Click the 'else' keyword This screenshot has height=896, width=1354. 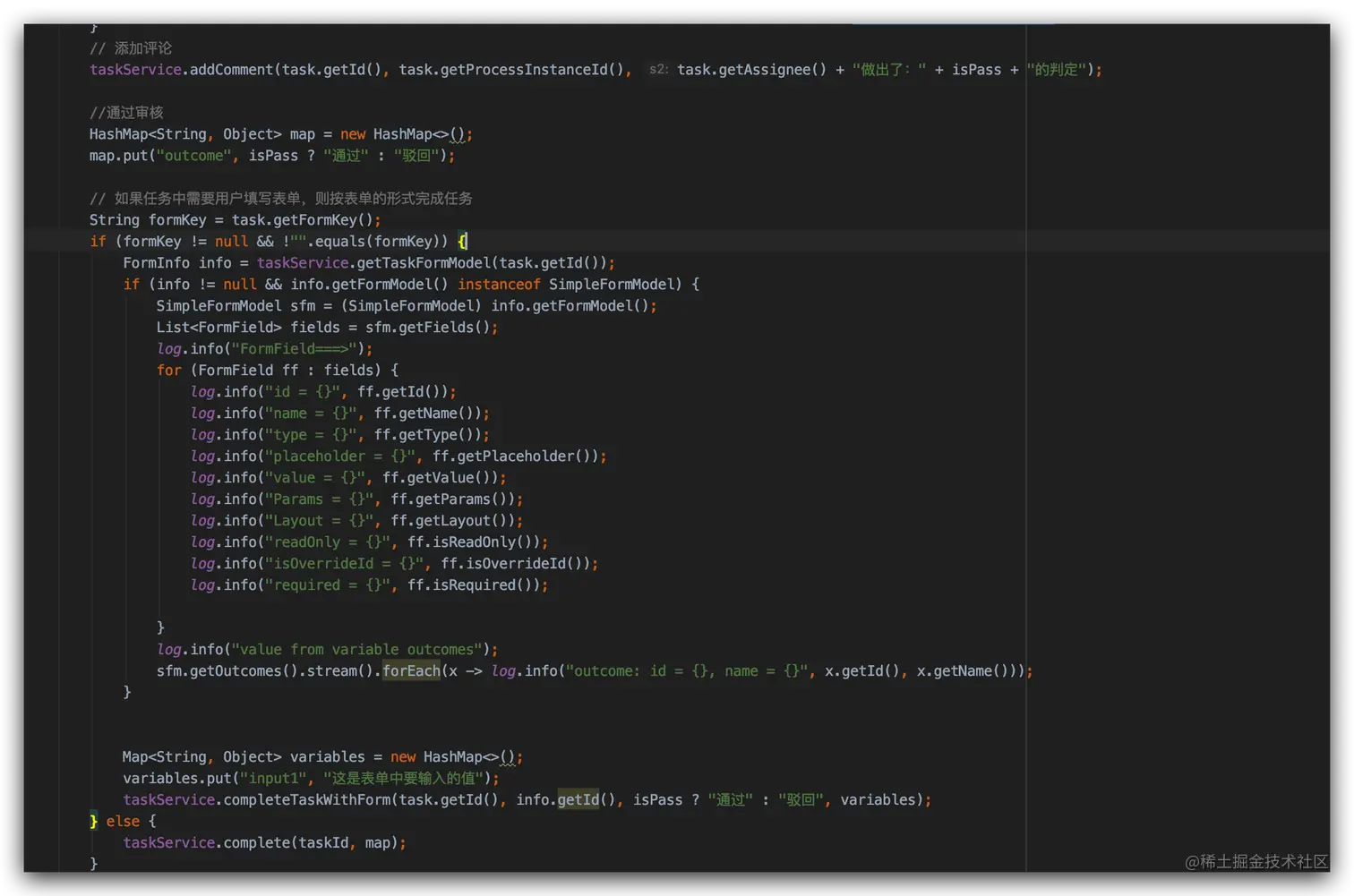123,822
